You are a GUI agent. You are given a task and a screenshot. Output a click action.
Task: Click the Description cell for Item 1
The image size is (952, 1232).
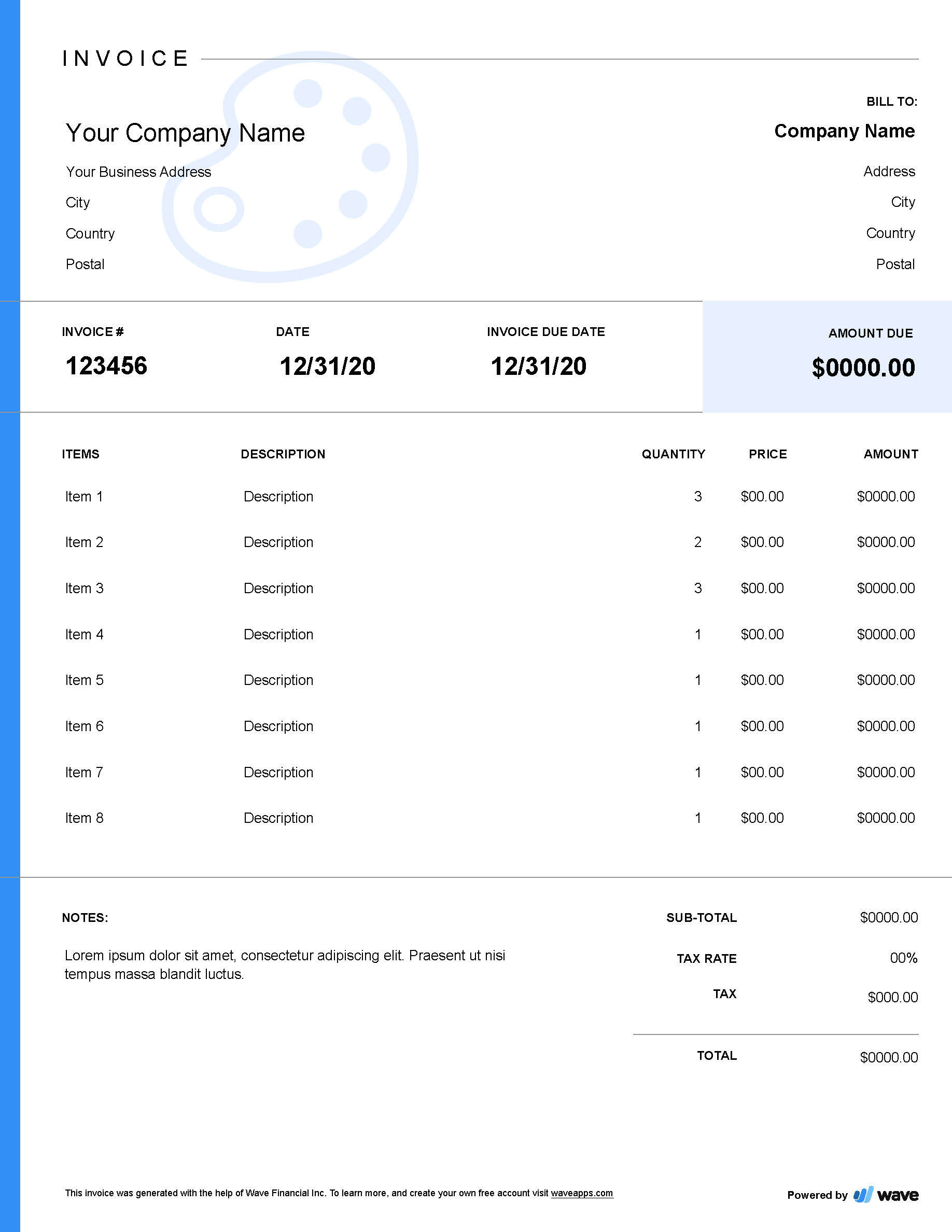(278, 497)
